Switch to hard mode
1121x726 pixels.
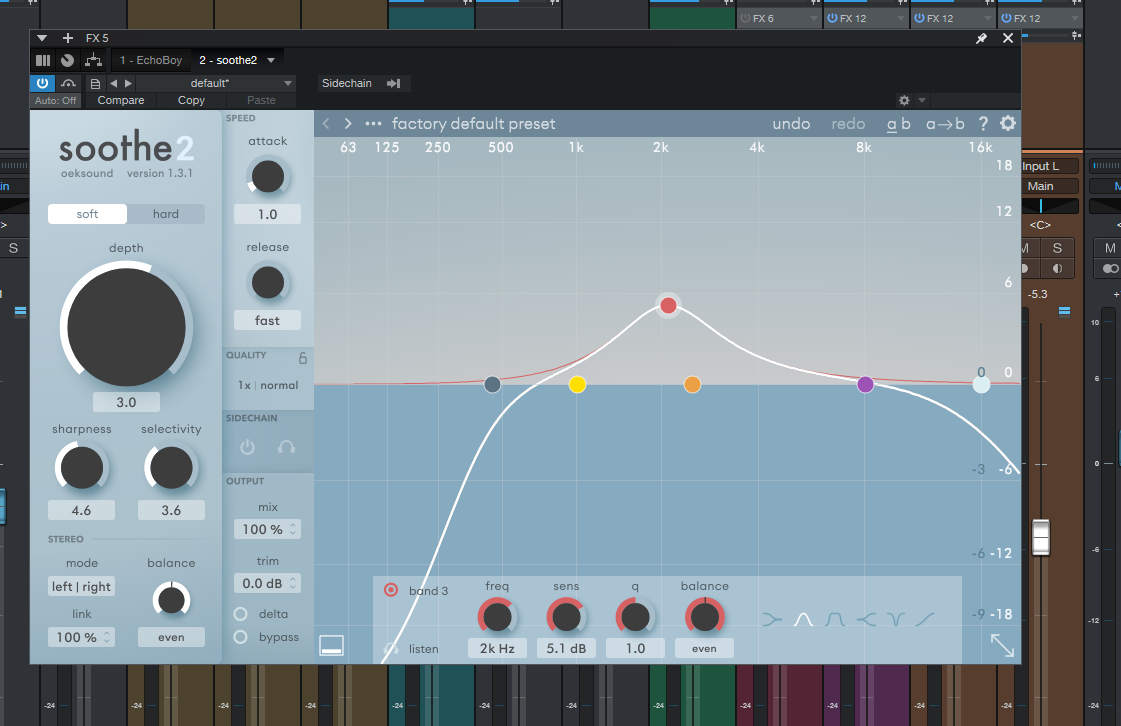166,214
